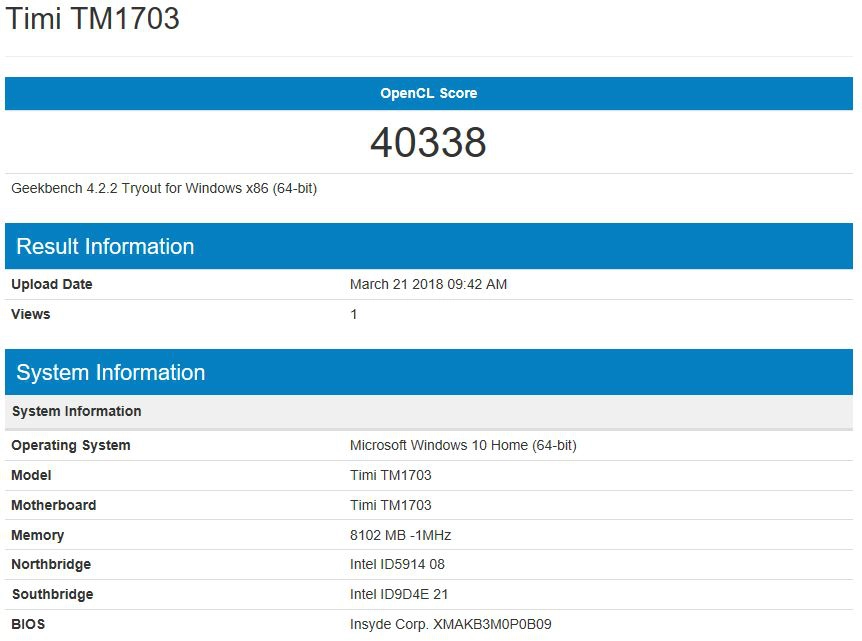Image resolution: width=862 pixels, height=641 pixels.
Task: Select the Northbridge value Intel ID5914 08
Action: coord(397,565)
